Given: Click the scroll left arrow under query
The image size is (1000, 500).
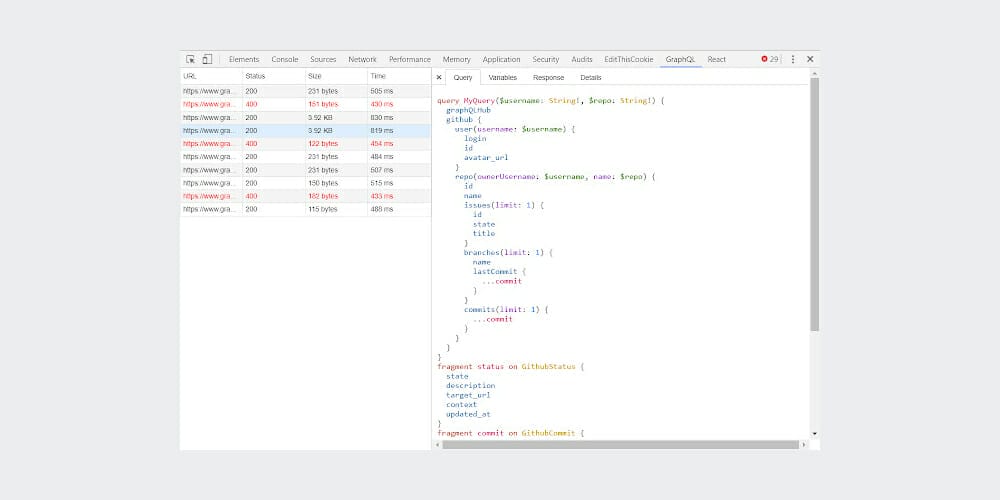Looking at the screenshot, I should (x=437, y=445).
